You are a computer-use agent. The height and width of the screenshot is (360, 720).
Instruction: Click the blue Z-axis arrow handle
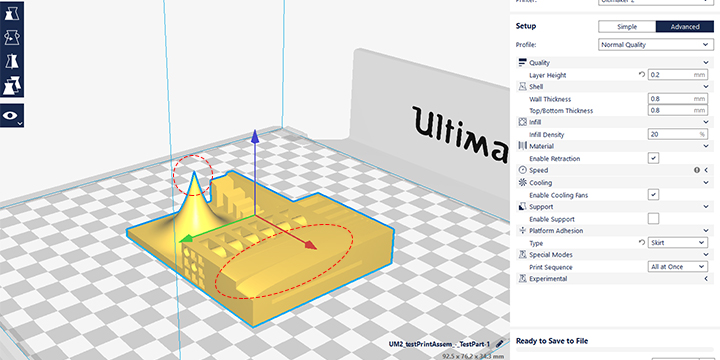pyautogui.click(x=255, y=137)
